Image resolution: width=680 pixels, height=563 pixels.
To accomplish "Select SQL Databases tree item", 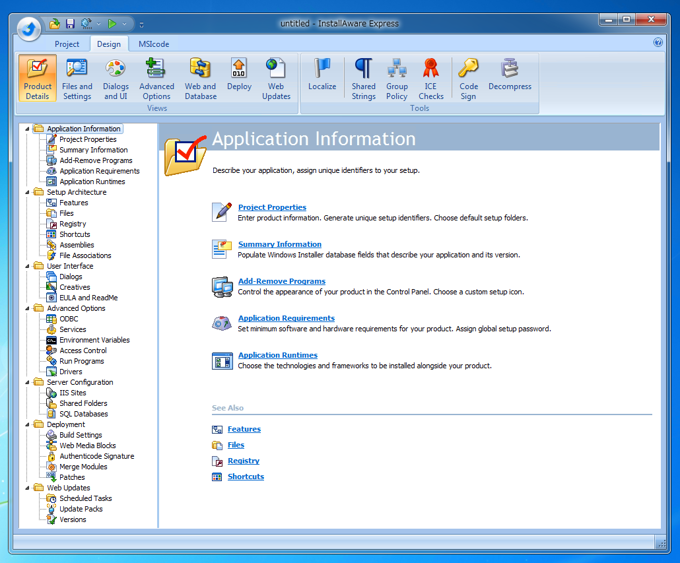I will pos(84,414).
